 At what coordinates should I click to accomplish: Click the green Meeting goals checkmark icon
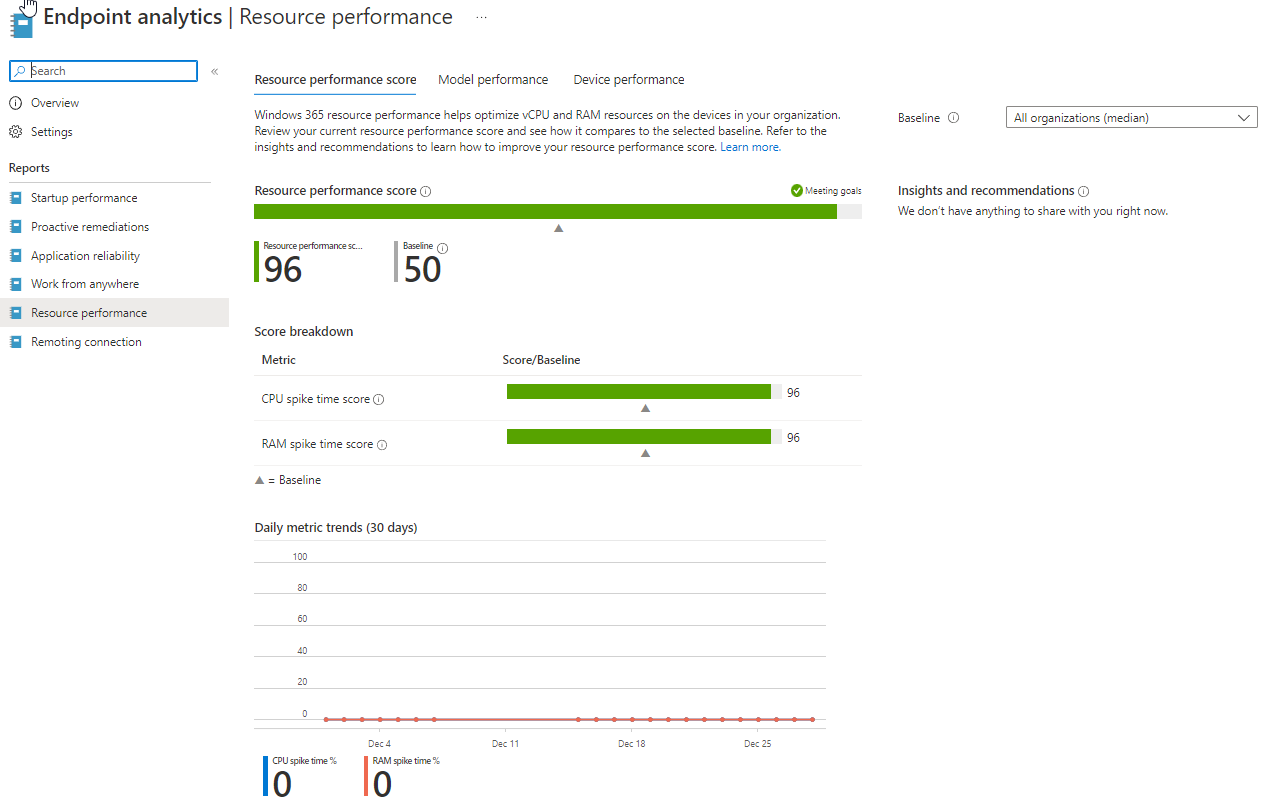point(796,190)
